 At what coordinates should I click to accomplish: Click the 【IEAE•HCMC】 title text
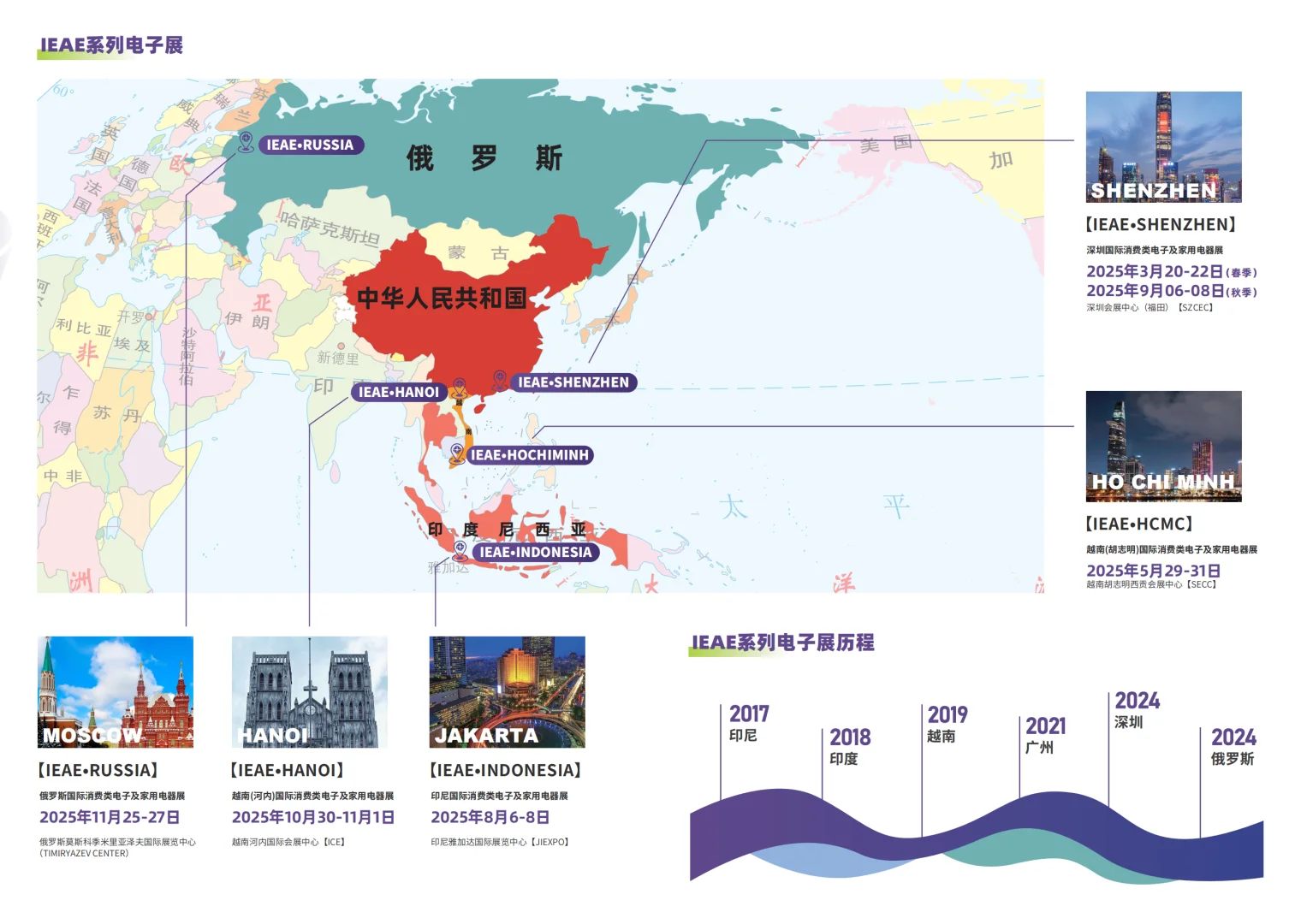1139,524
